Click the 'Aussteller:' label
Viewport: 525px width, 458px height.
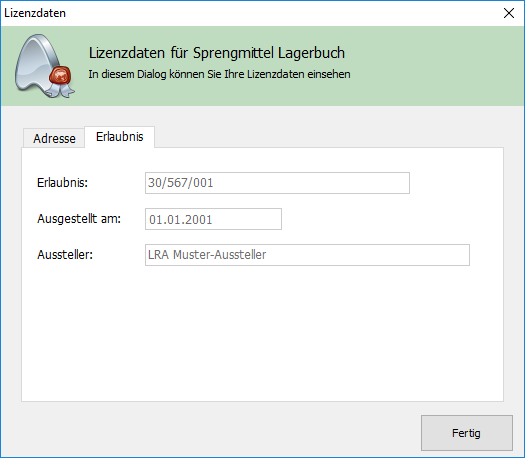tap(65, 255)
